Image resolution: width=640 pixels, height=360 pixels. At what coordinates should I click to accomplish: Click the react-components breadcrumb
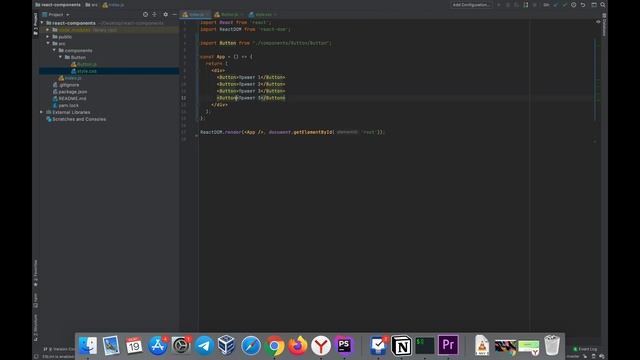click(x=58, y=5)
